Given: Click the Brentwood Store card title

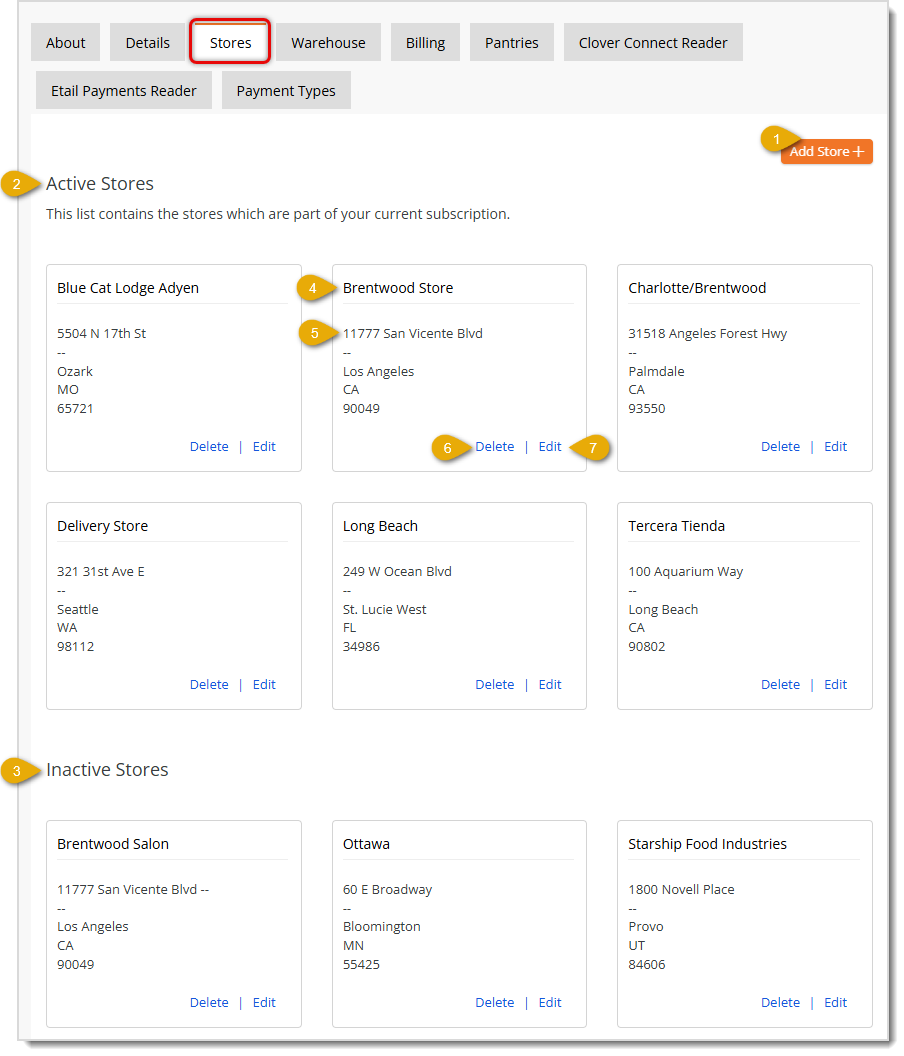Looking at the screenshot, I should [397, 288].
